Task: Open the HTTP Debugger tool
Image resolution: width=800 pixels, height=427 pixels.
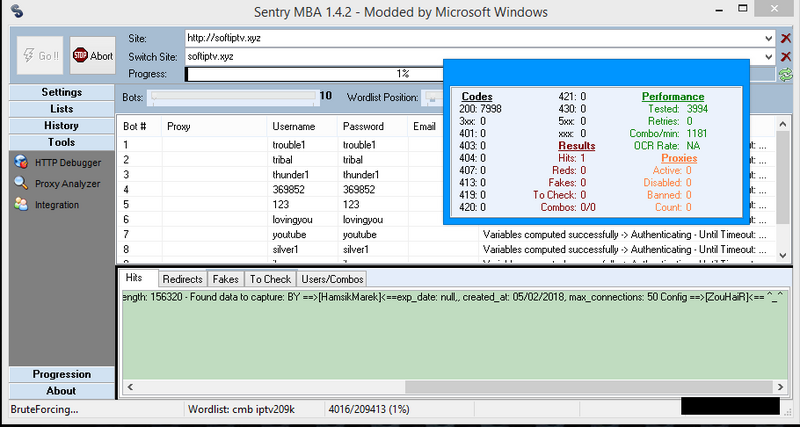Action: pyautogui.click(x=58, y=163)
